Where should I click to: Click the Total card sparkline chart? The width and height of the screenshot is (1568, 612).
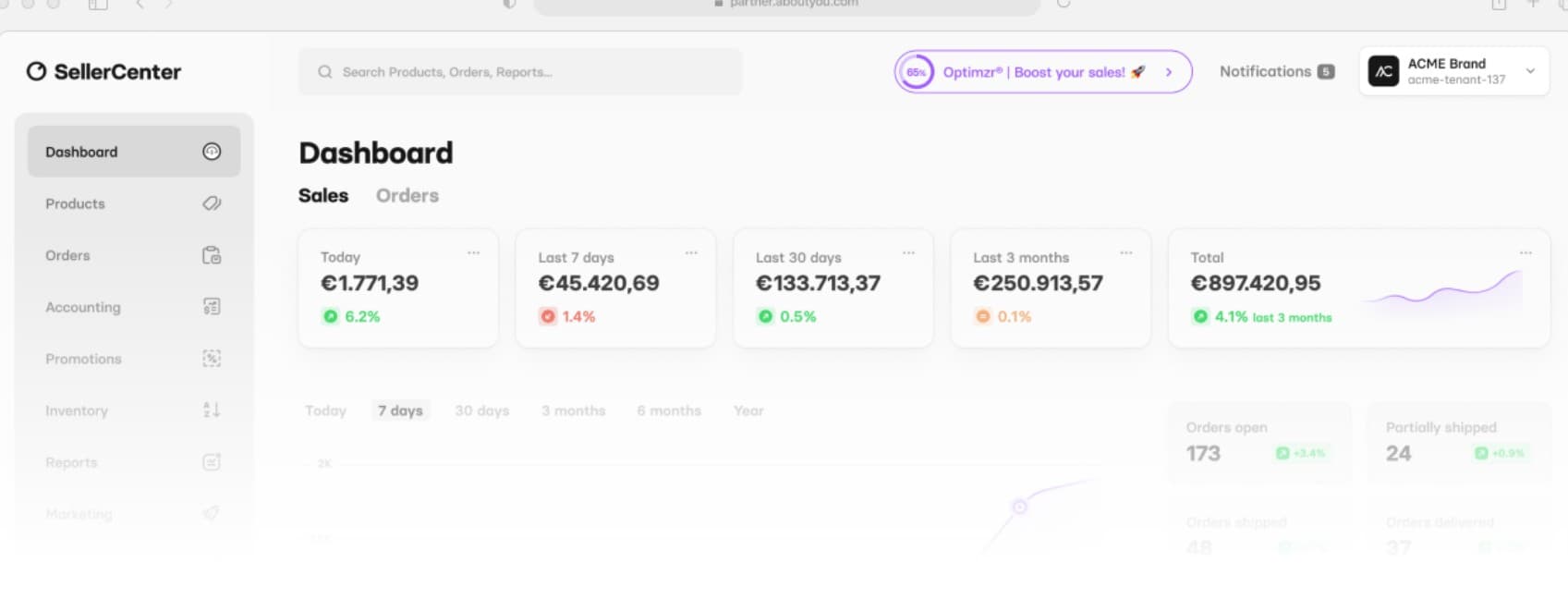coord(1444,290)
